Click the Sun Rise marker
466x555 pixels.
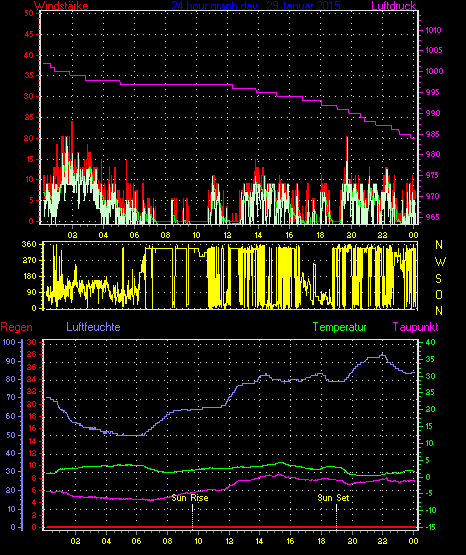[190, 498]
